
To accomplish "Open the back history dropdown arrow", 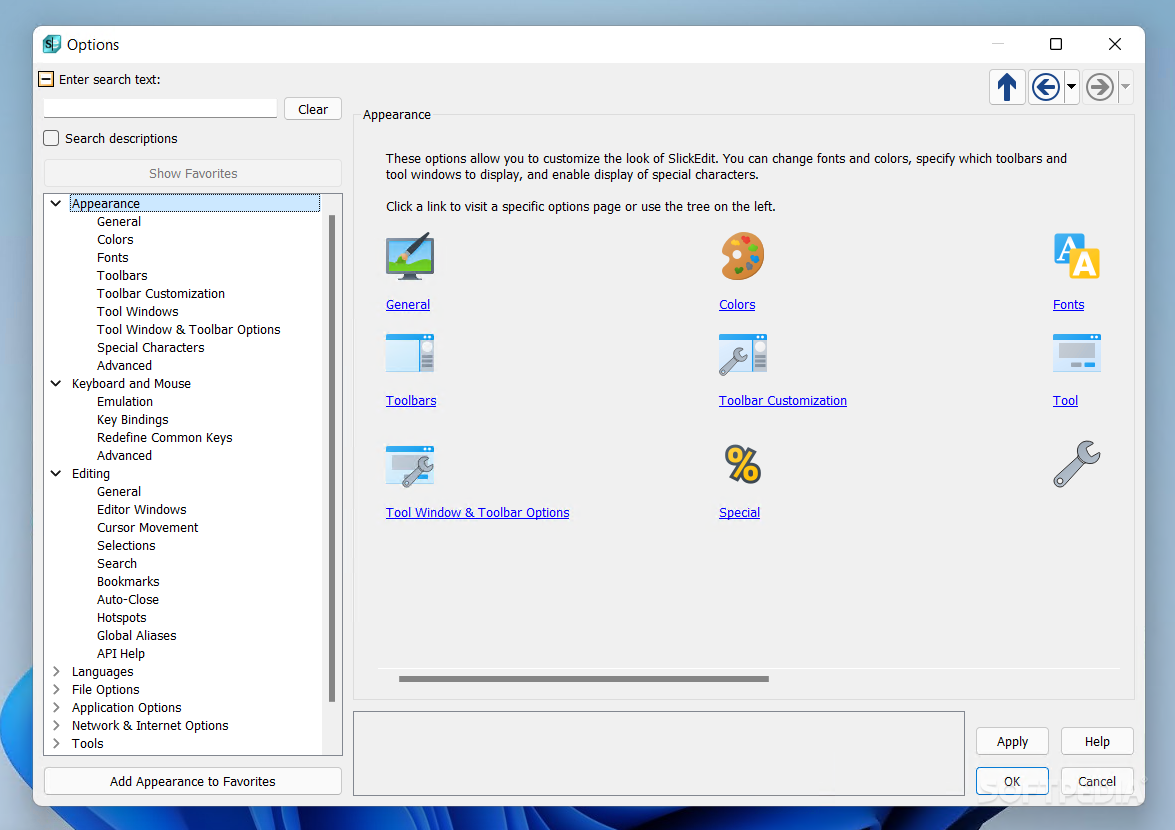I will [1072, 87].
